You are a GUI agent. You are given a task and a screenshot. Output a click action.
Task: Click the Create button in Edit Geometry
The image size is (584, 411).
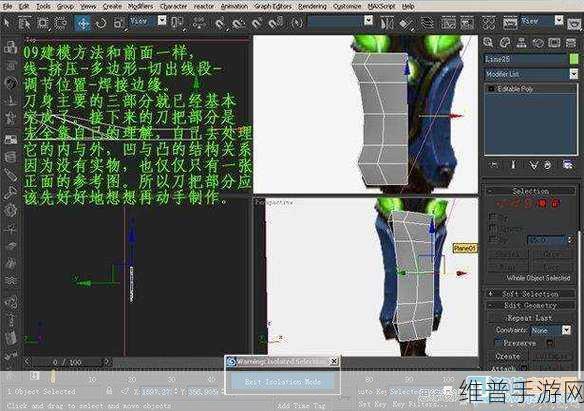pos(508,356)
